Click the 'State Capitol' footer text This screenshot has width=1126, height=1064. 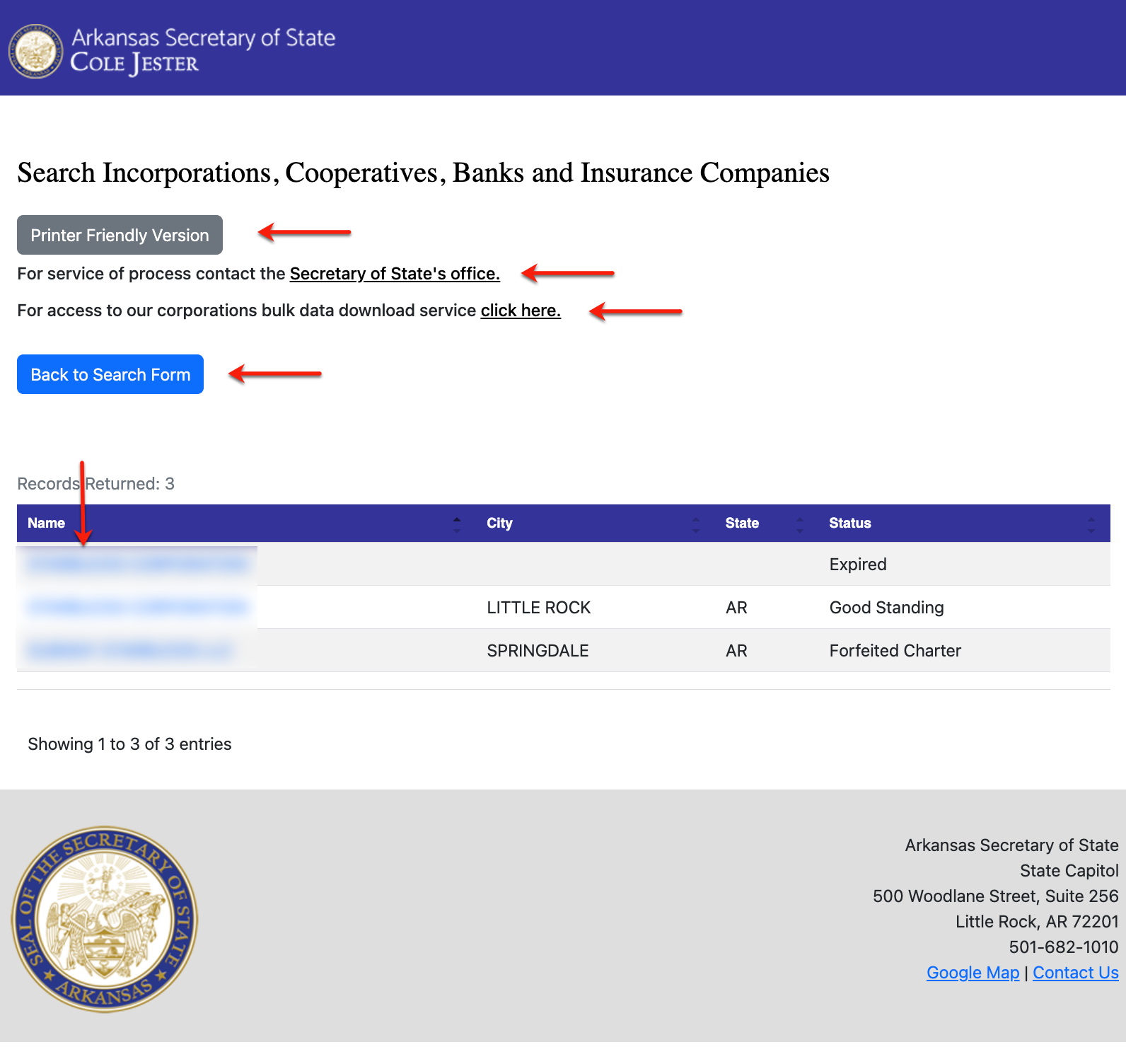click(x=1069, y=870)
